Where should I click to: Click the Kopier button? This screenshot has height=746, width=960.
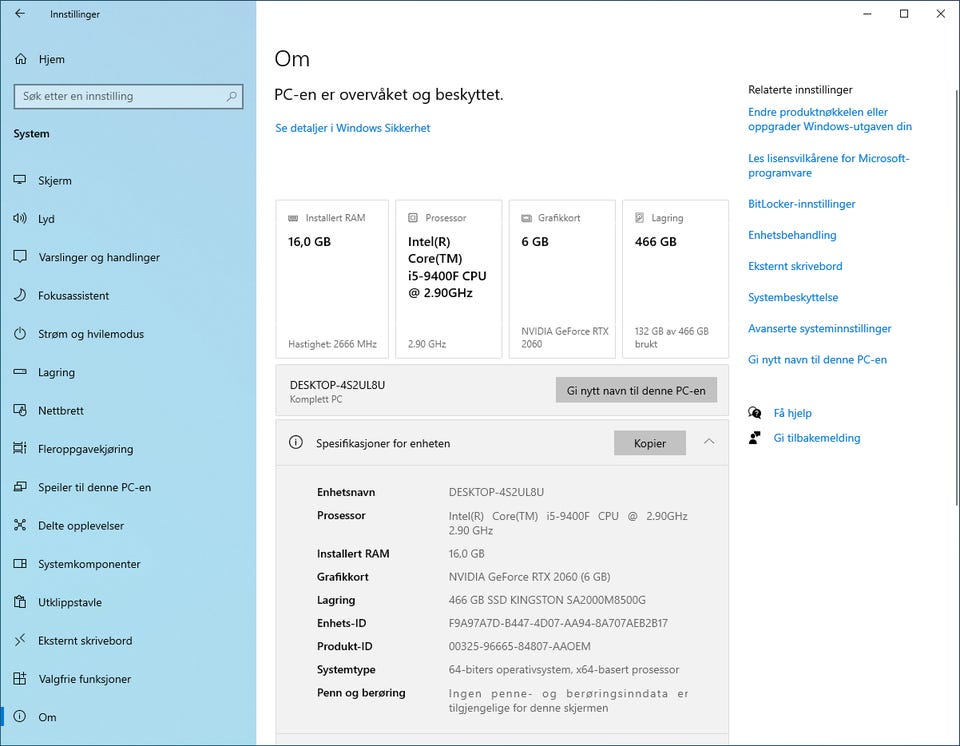tap(650, 443)
